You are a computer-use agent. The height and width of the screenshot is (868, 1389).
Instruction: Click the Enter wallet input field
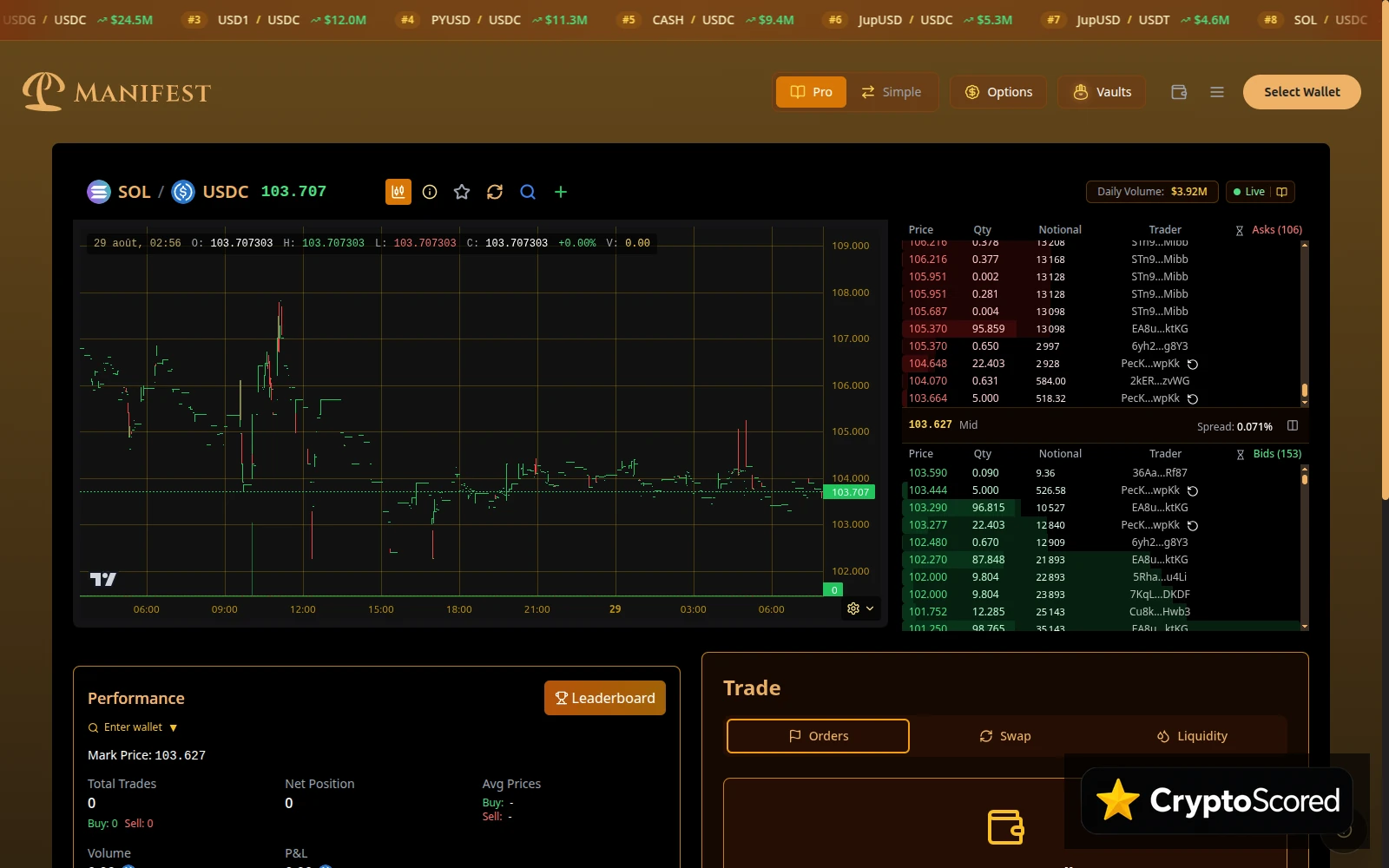point(133,727)
